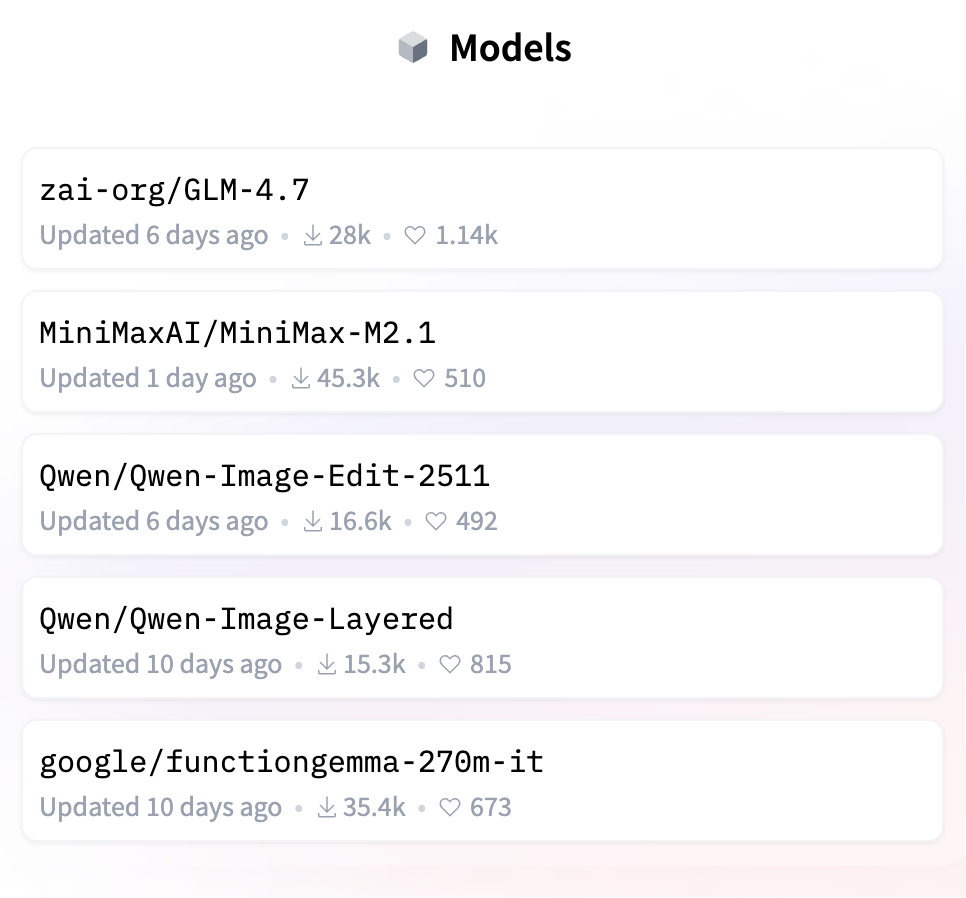Click the heart icon beside 492
Viewport: 966px width, 898px height.
[437, 522]
